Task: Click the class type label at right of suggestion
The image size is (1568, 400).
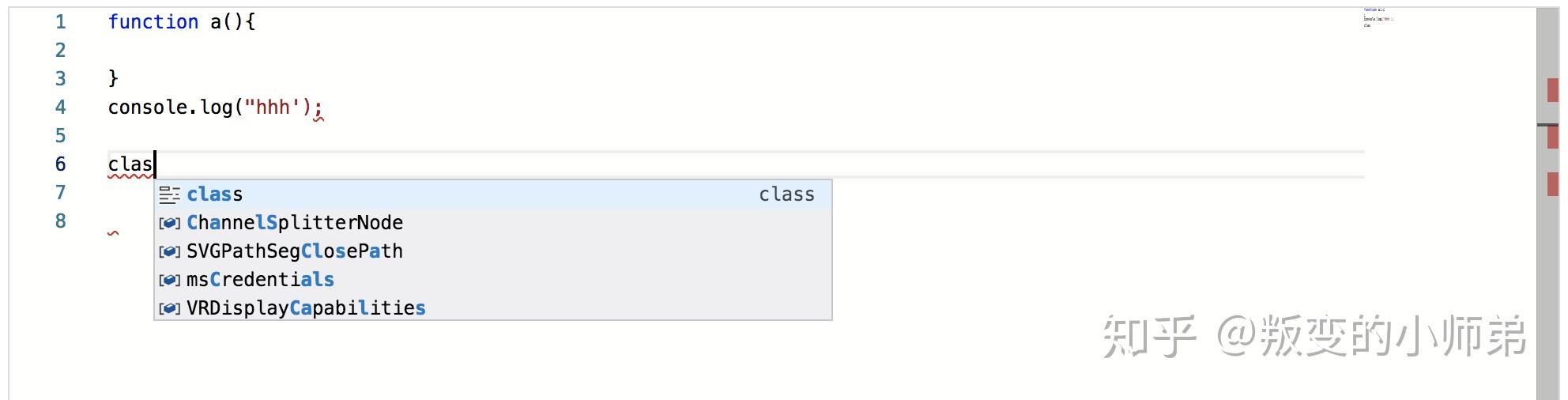Action: pos(786,194)
